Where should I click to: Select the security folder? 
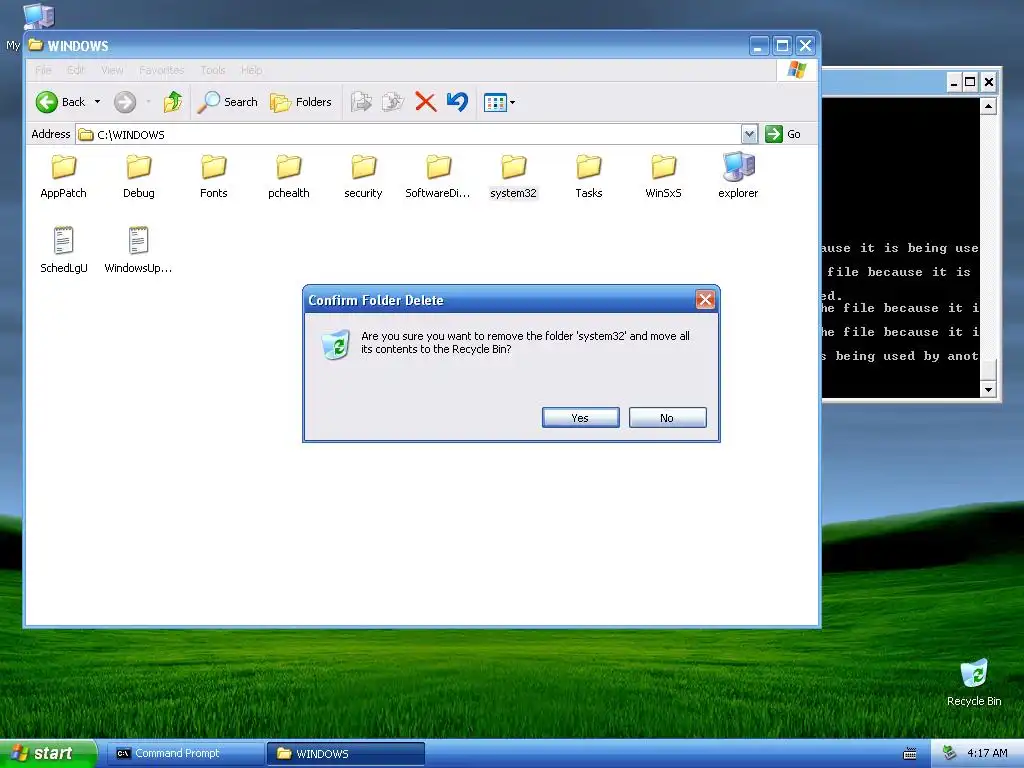(363, 175)
